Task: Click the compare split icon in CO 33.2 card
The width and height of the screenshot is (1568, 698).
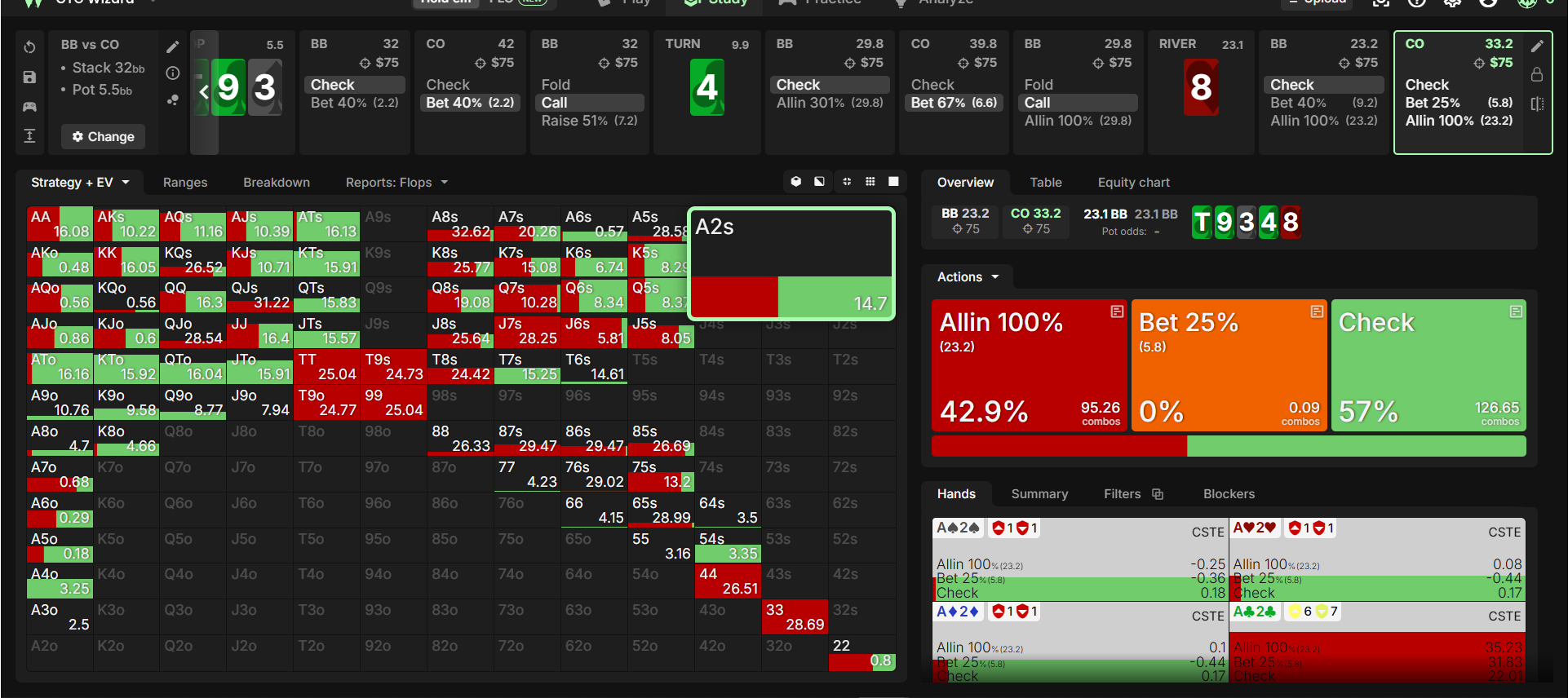Action: coord(1537,104)
